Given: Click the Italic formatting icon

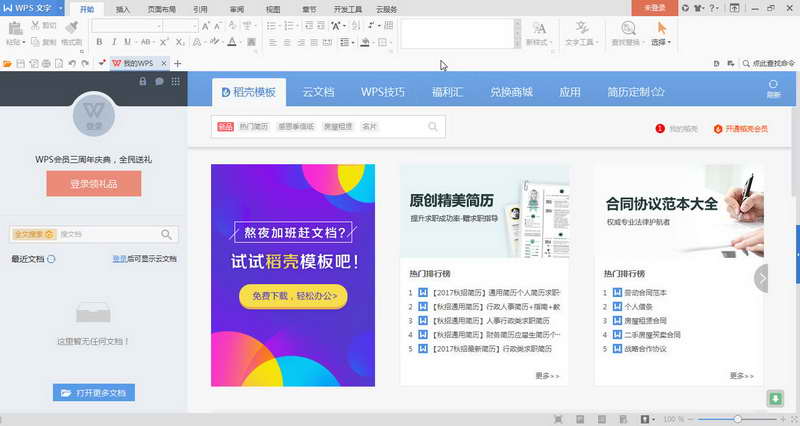Looking at the screenshot, I should [114, 42].
